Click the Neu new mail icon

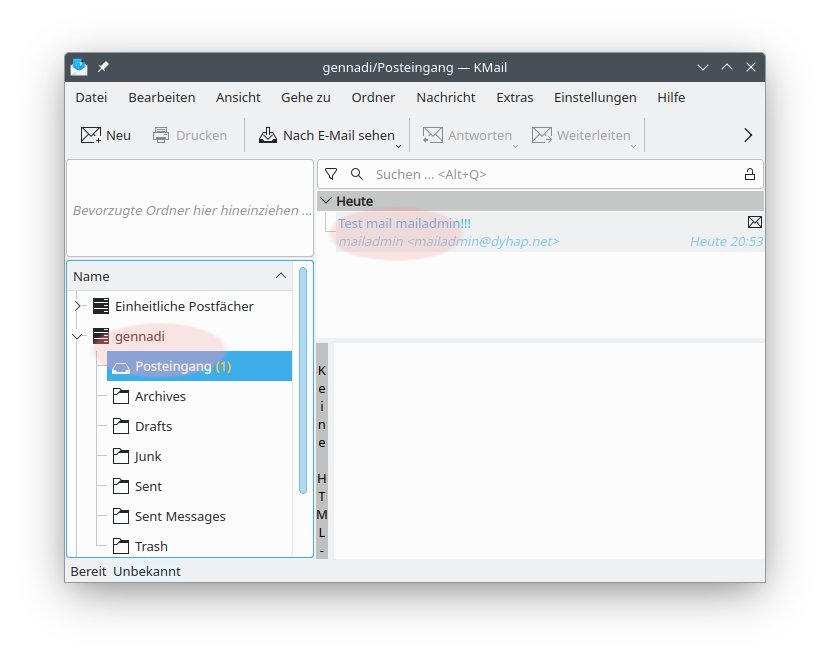pos(91,135)
